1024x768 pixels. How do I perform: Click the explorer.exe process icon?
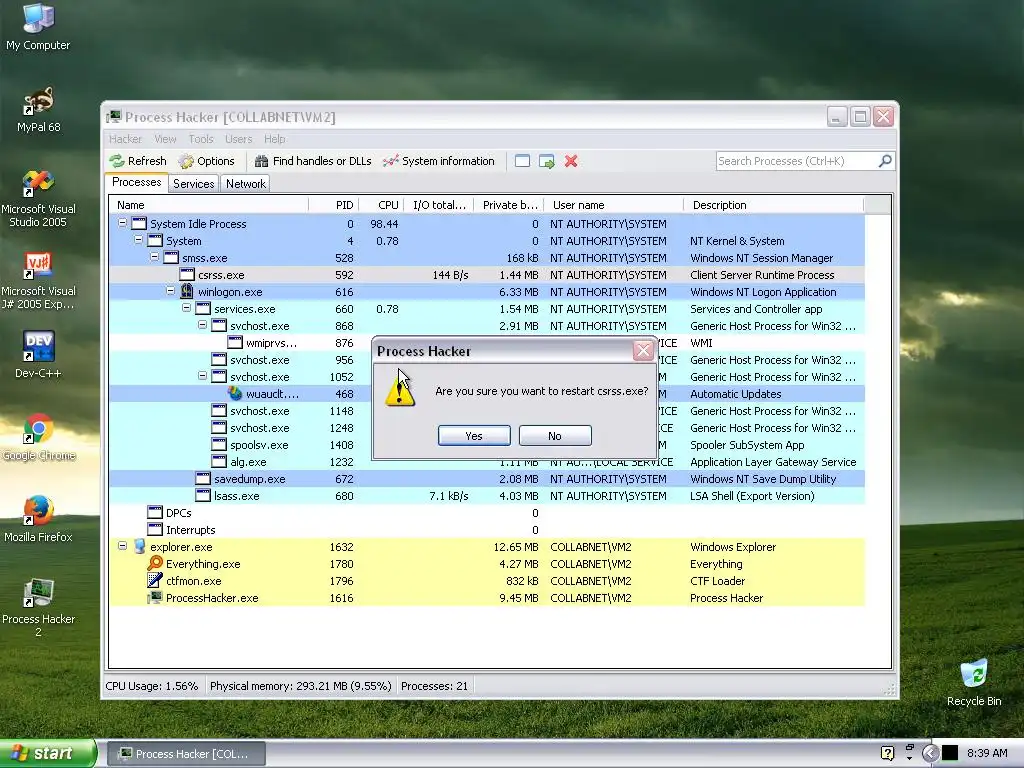pyautogui.click(x=139, y=547)
